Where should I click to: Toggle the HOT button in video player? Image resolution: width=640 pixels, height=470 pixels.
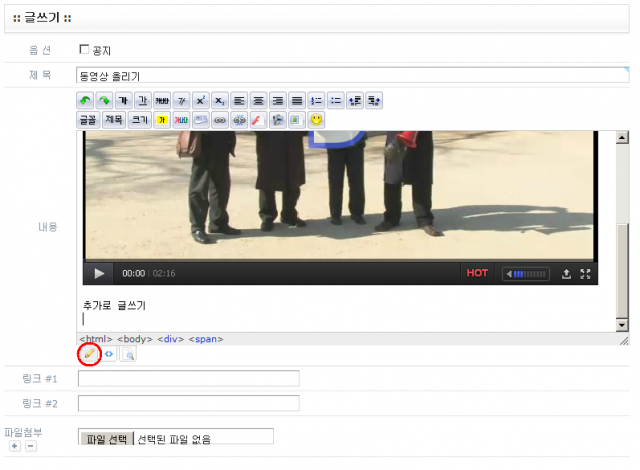pos(477,273)
